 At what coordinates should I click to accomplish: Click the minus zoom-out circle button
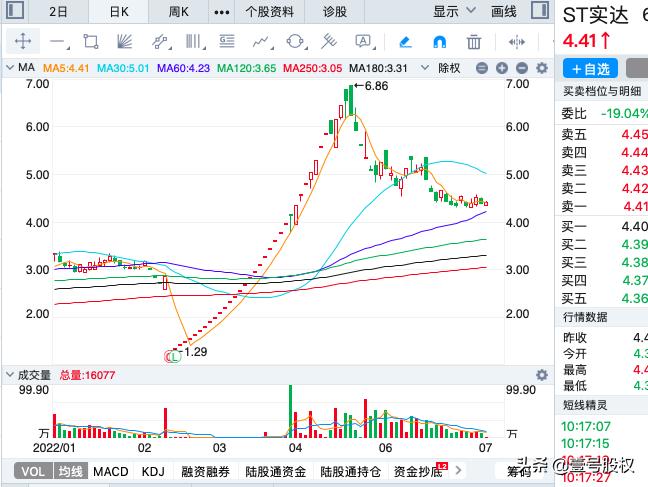click(x=482, y=68)
